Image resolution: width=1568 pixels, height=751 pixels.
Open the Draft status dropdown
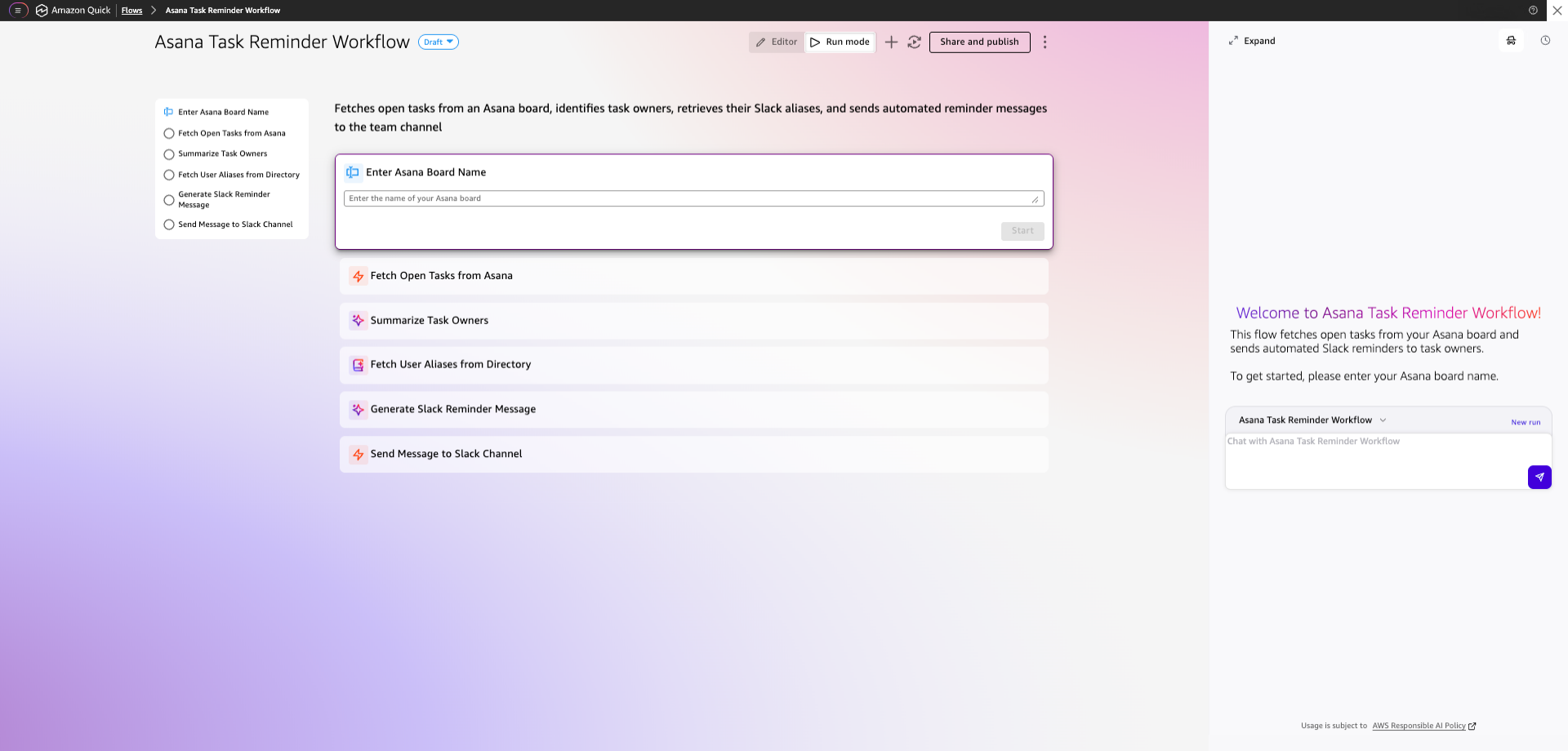(439, 42)
